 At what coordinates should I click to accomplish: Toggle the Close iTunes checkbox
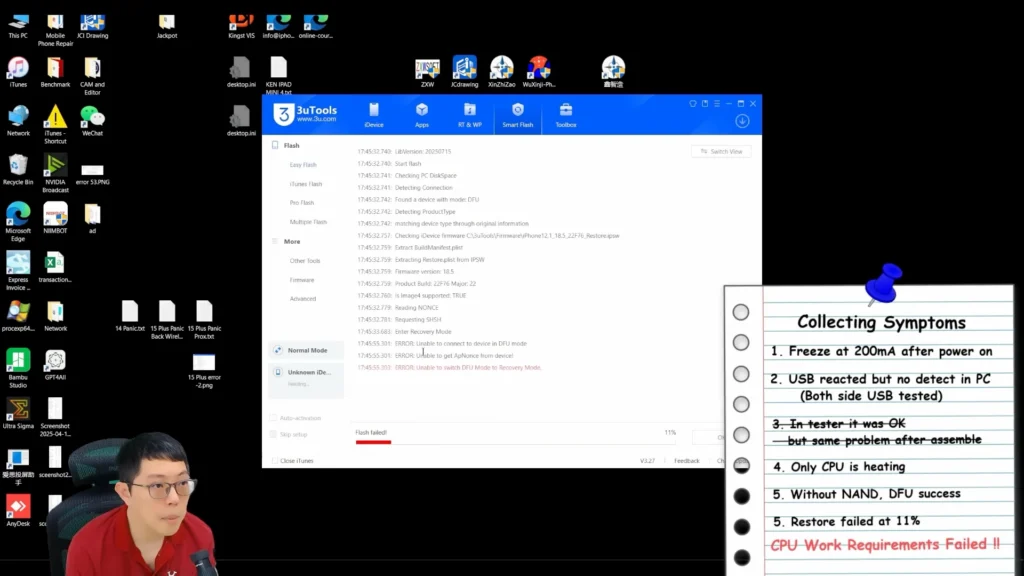pyautogui.click(x=274, y=461)
